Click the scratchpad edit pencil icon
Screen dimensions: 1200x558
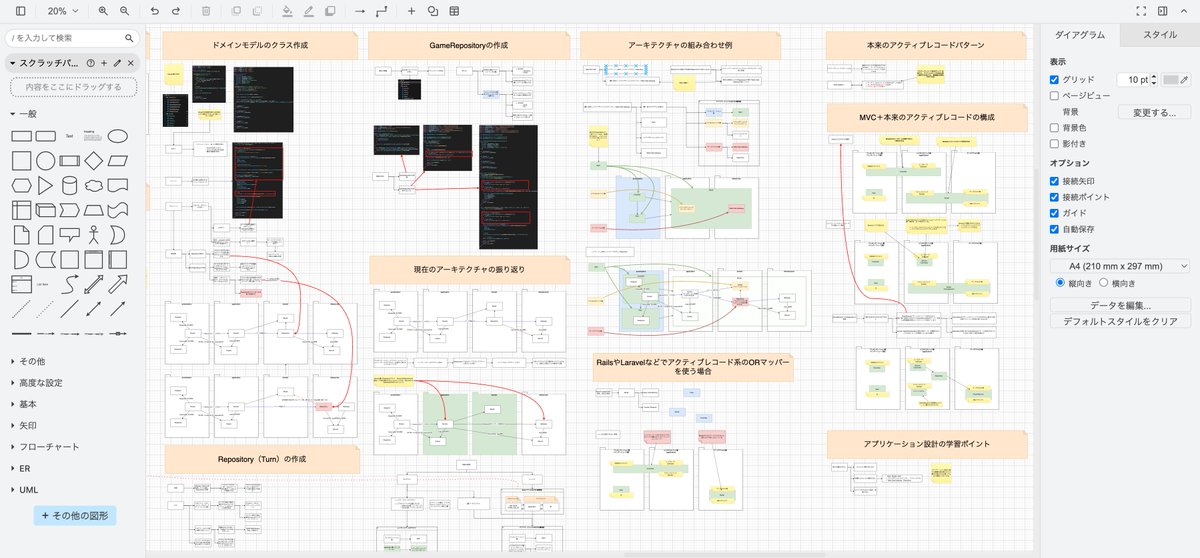(117, 63)
